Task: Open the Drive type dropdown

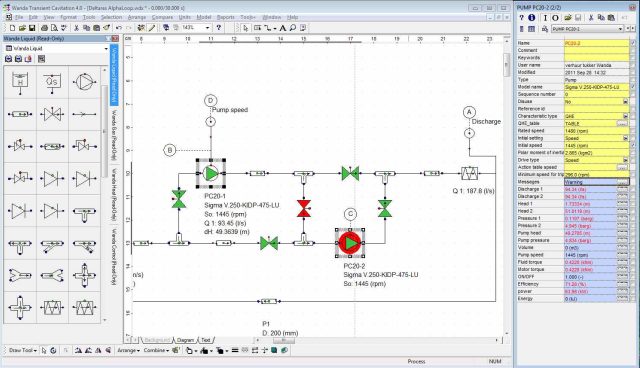Action: click(625, 160)
